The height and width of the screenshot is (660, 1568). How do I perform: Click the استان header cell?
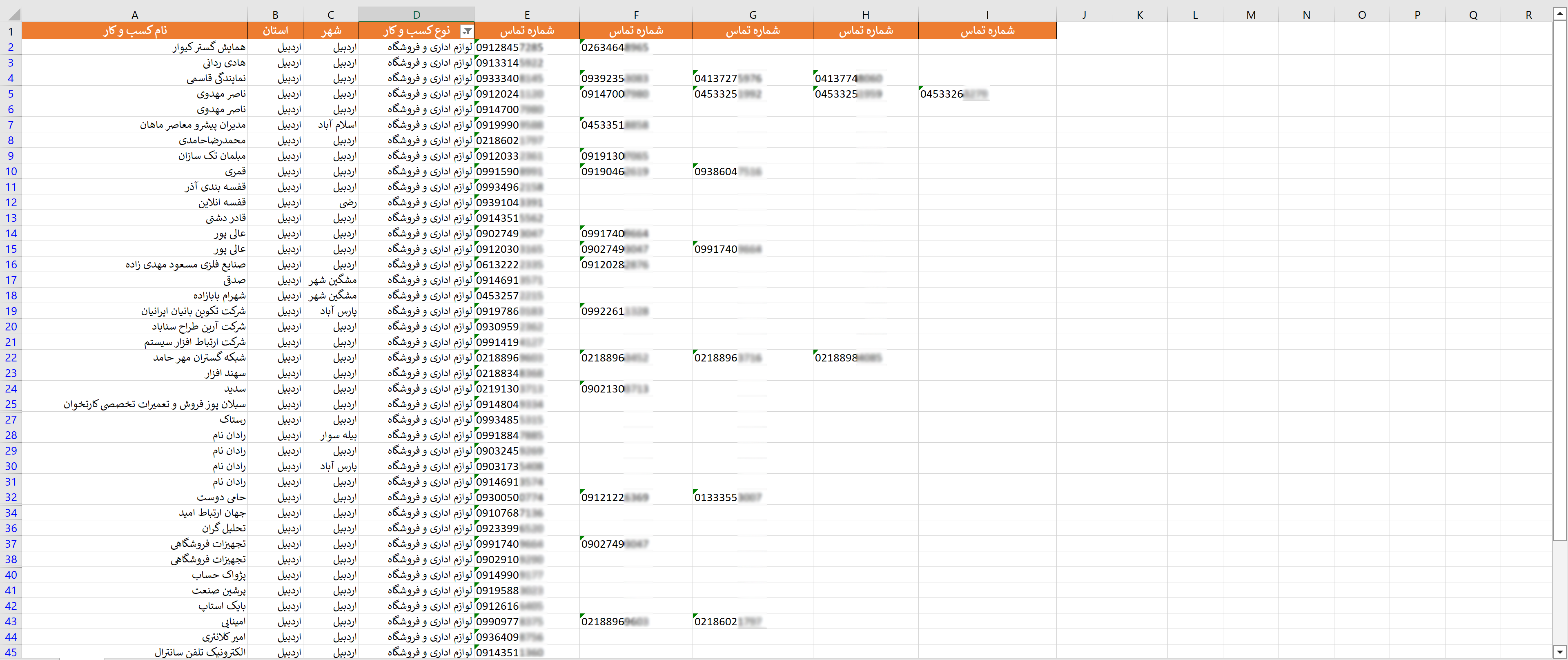tap(275, 31)
